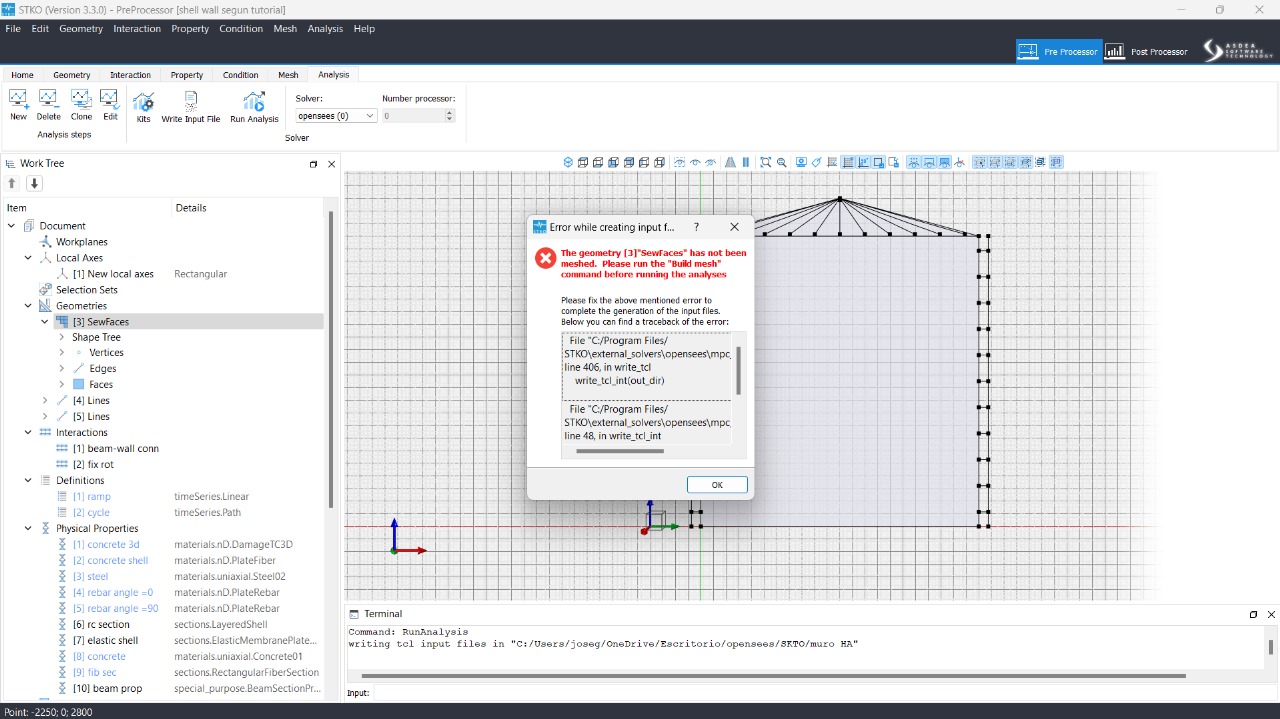The image size is (1280, 719).
Task: Select the [2] fix rot interaction
Action: 94,465
